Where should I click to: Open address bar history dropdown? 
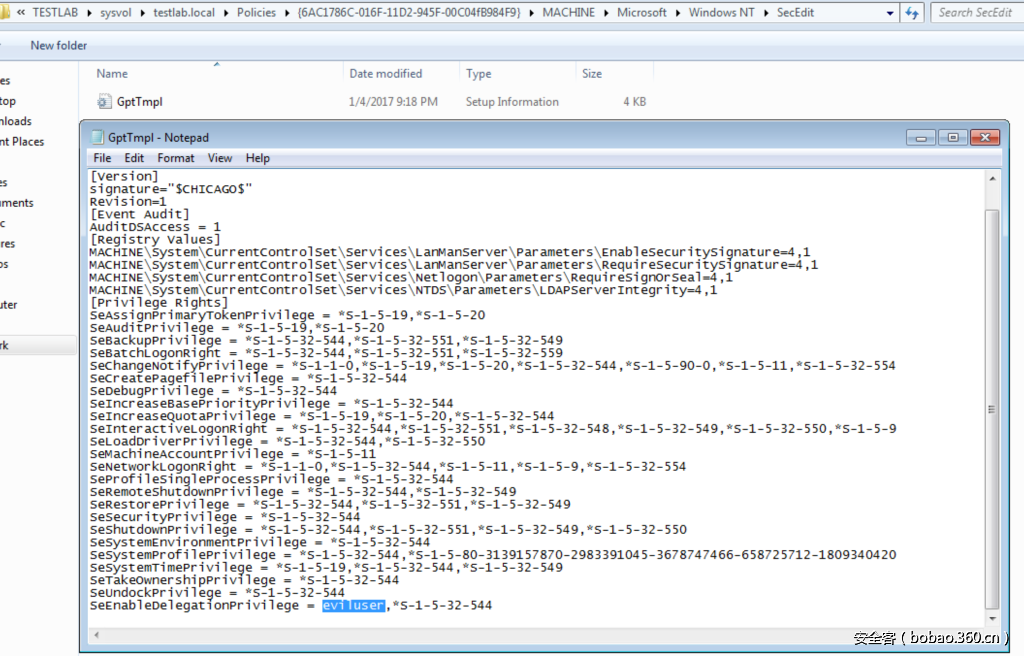[889, 12]
